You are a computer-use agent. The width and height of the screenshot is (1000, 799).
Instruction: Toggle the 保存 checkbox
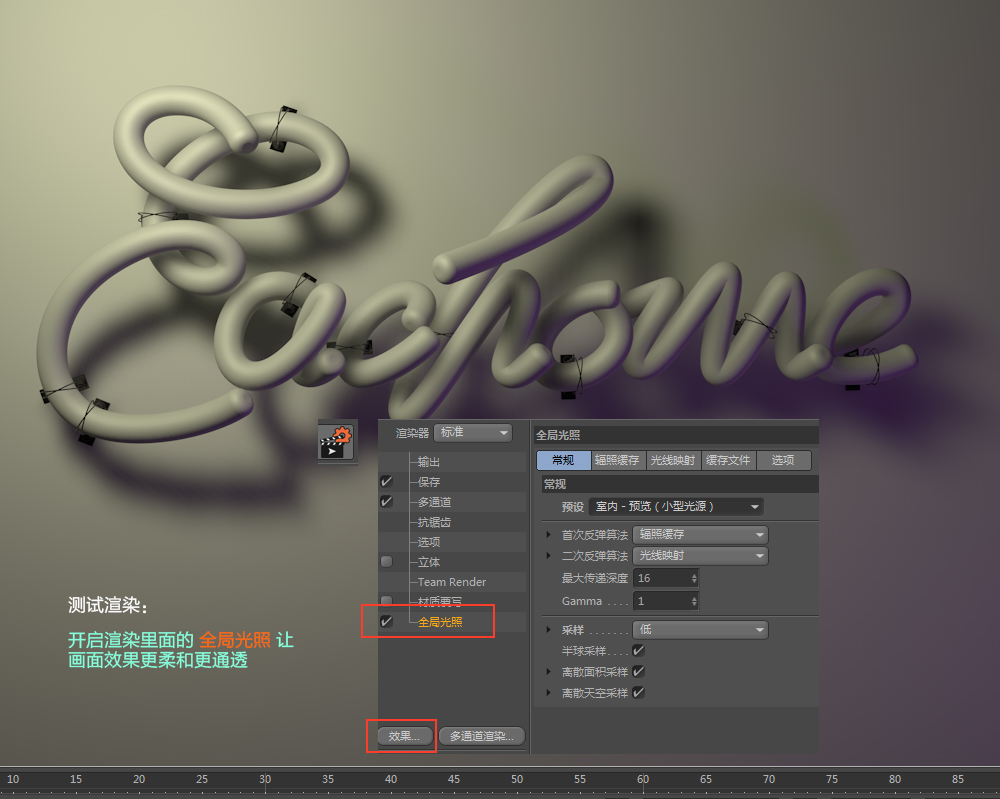[x=386, y=481]
